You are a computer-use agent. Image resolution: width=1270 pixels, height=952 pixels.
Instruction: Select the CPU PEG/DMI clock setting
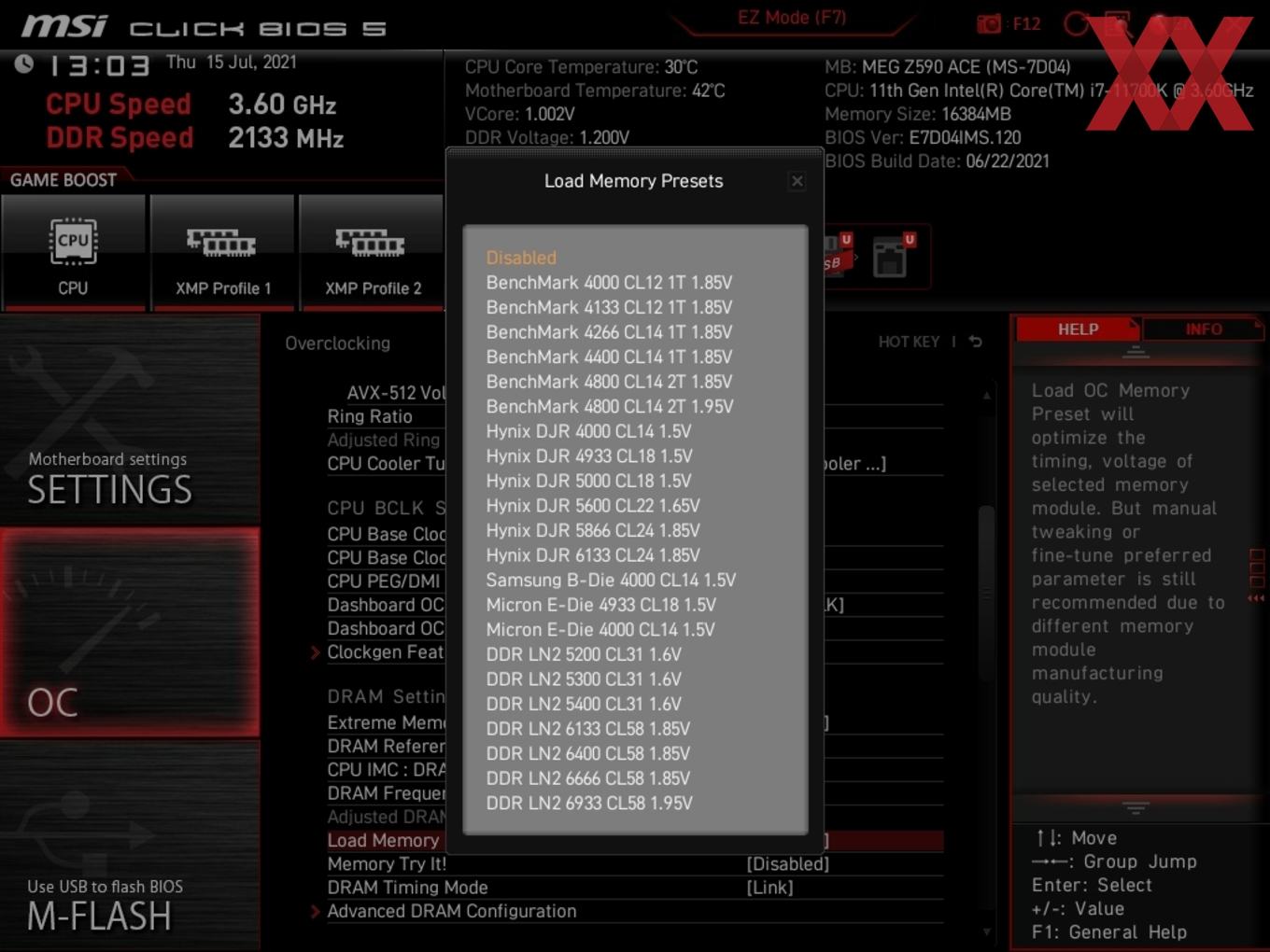tap(385, 581)
